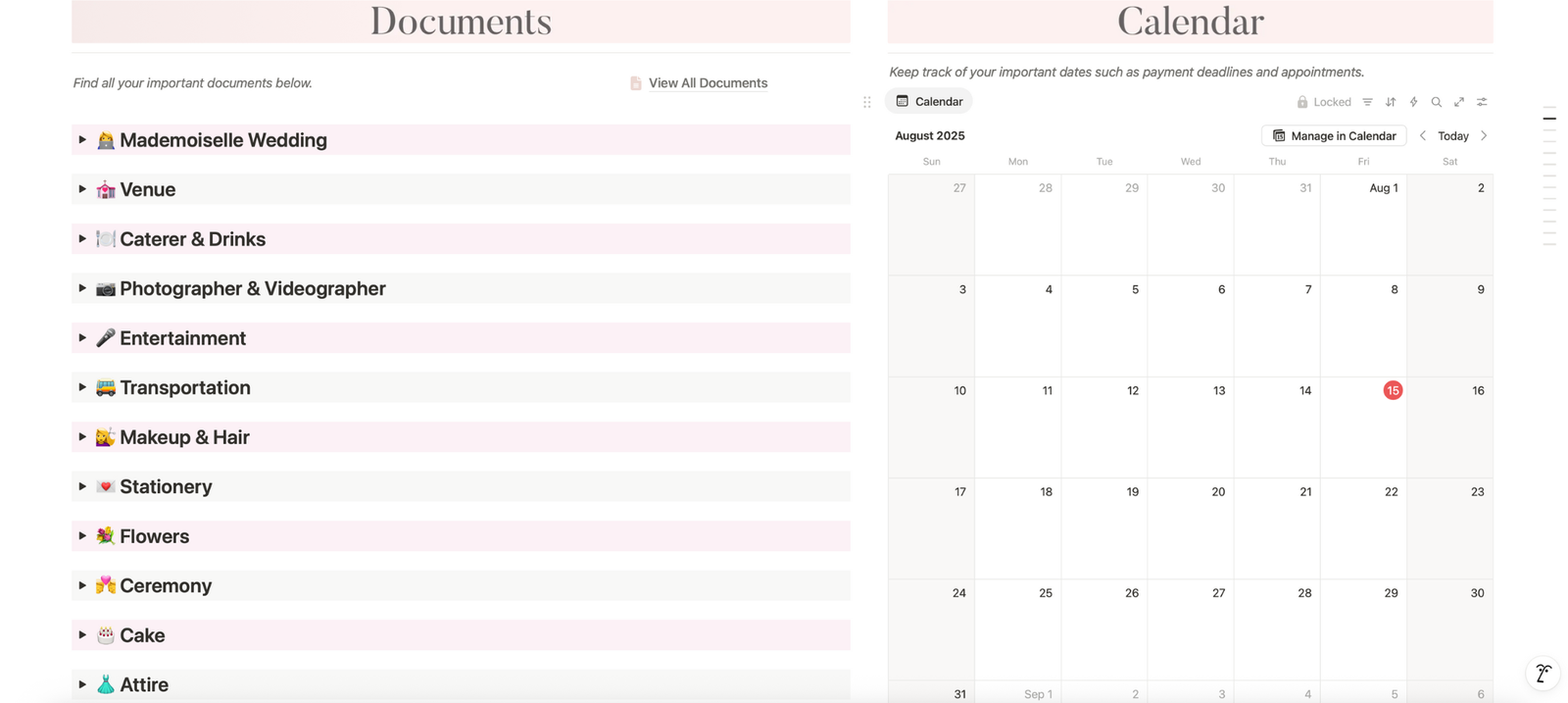
Task: Click the Stationery heading text
Action: click(166, 486)
